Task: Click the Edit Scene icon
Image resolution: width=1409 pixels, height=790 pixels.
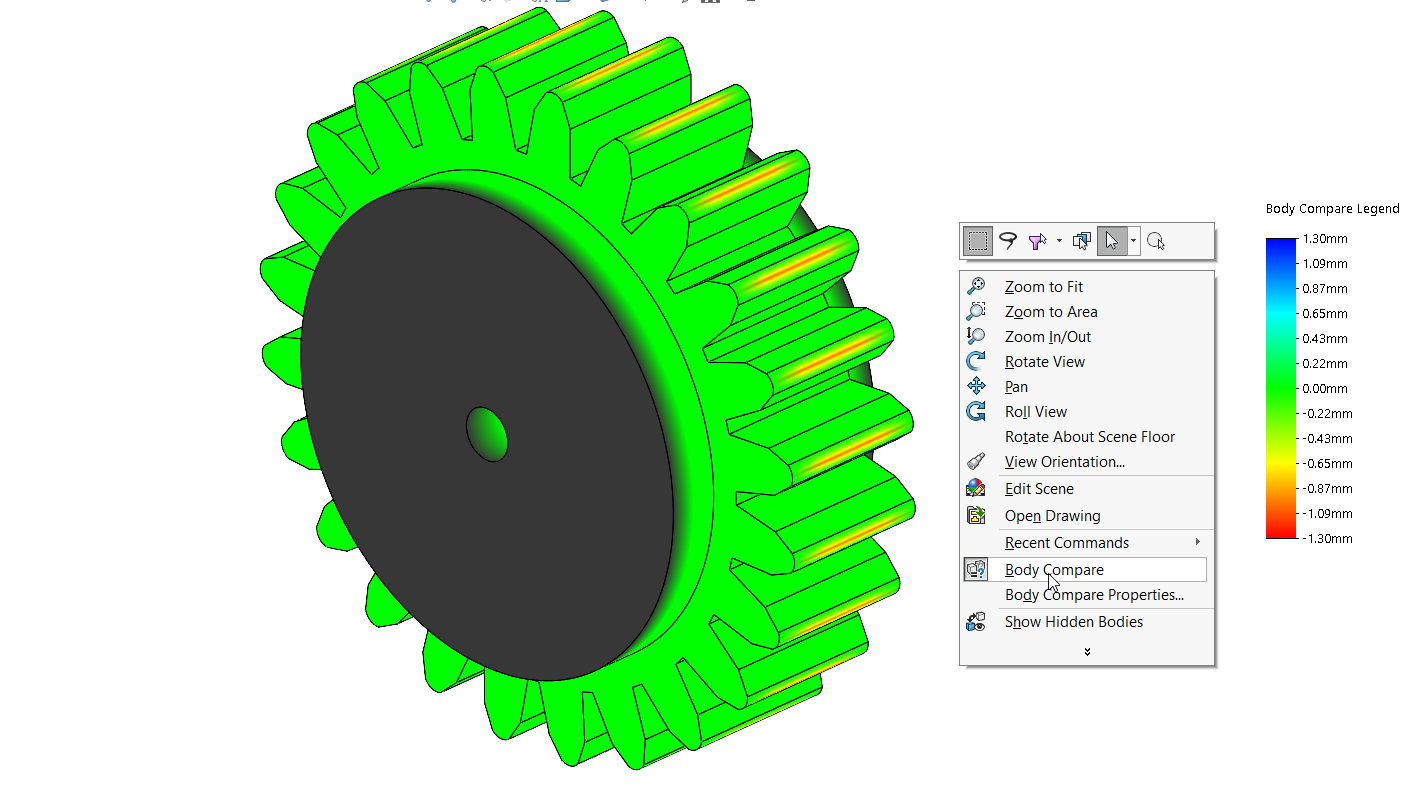Action: (976, 489)
